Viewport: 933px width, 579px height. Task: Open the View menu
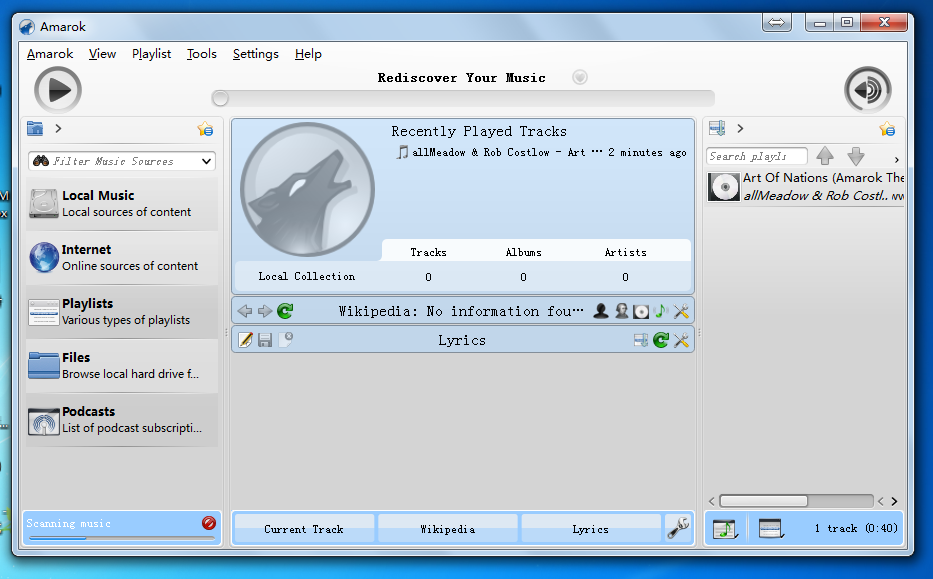pos(102,54)
